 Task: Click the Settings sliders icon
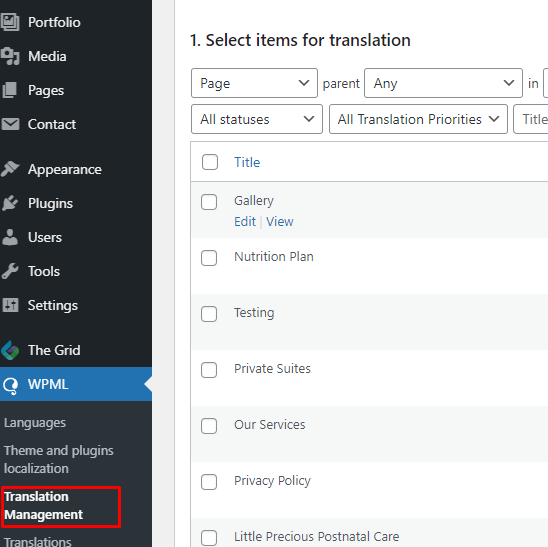(x=10, y=305)
